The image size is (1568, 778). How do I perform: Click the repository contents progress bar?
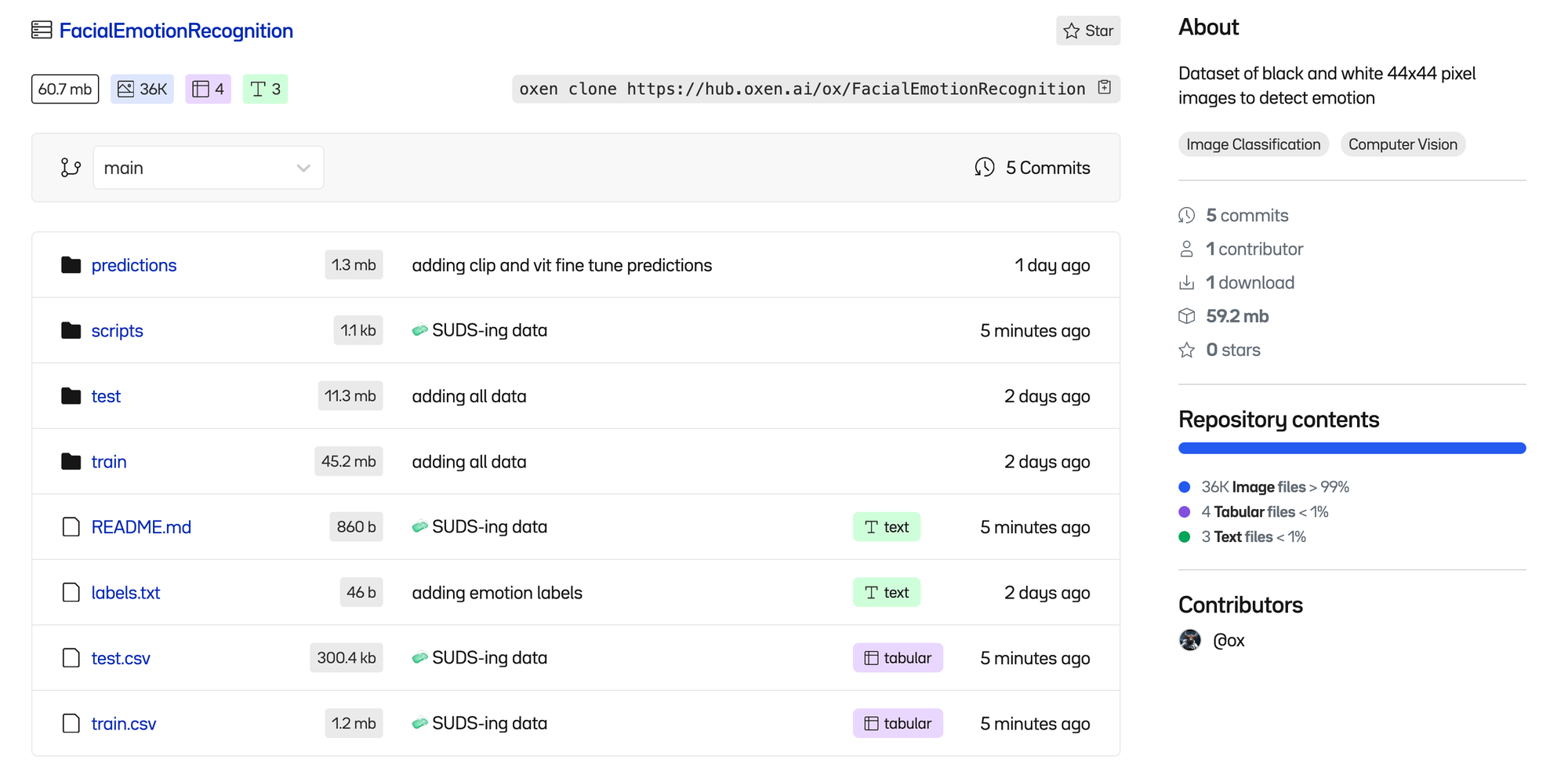click(1352, 449)
